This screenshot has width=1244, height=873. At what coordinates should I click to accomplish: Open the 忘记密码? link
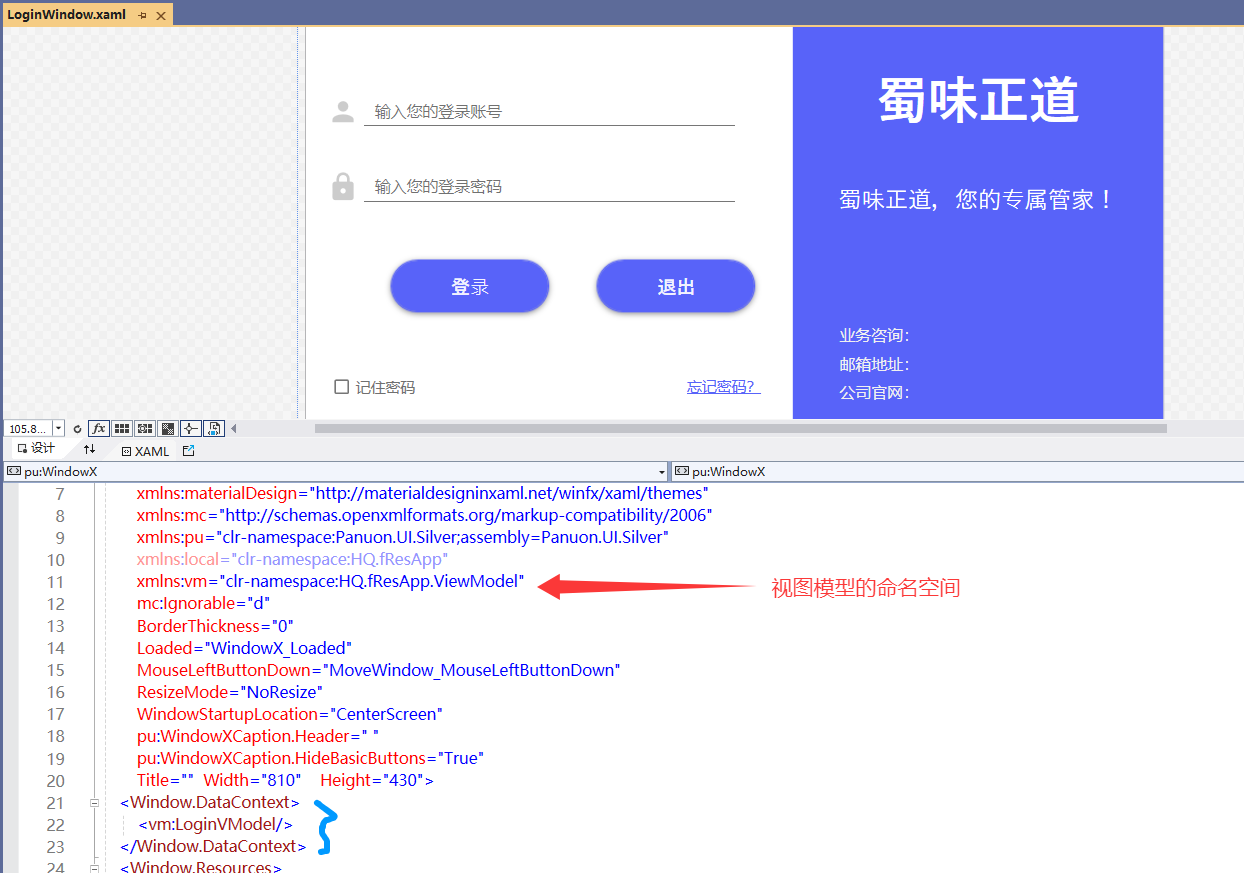[723, 387]
